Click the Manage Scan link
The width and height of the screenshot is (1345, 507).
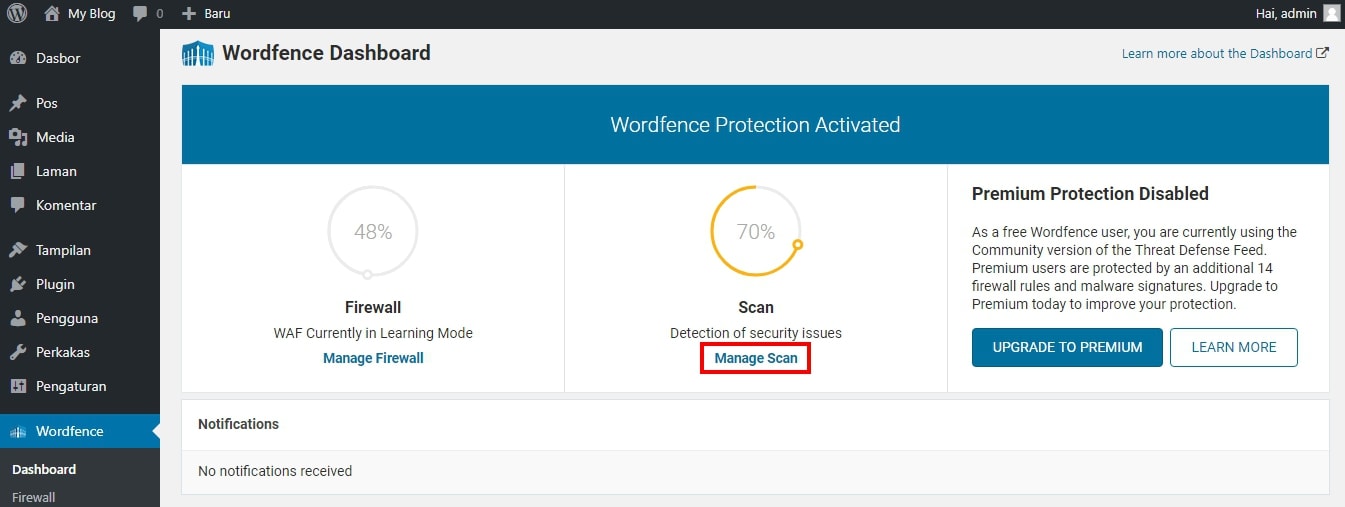click(756, 358)
